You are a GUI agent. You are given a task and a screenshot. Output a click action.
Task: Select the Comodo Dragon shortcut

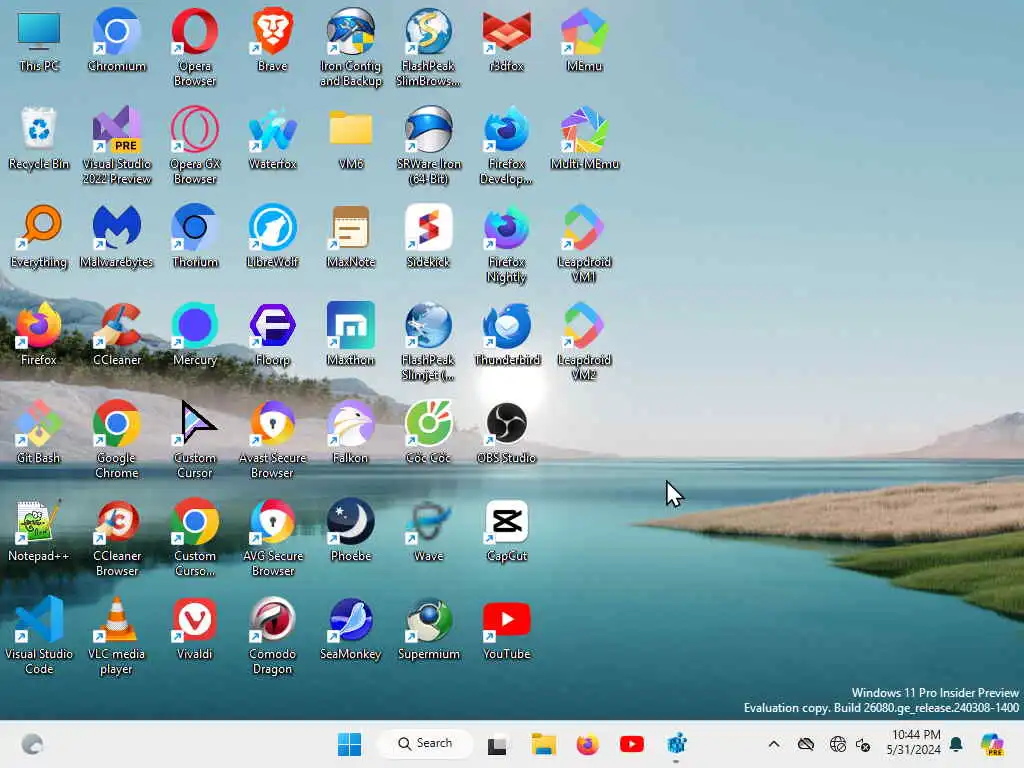[x=272, y=635]
